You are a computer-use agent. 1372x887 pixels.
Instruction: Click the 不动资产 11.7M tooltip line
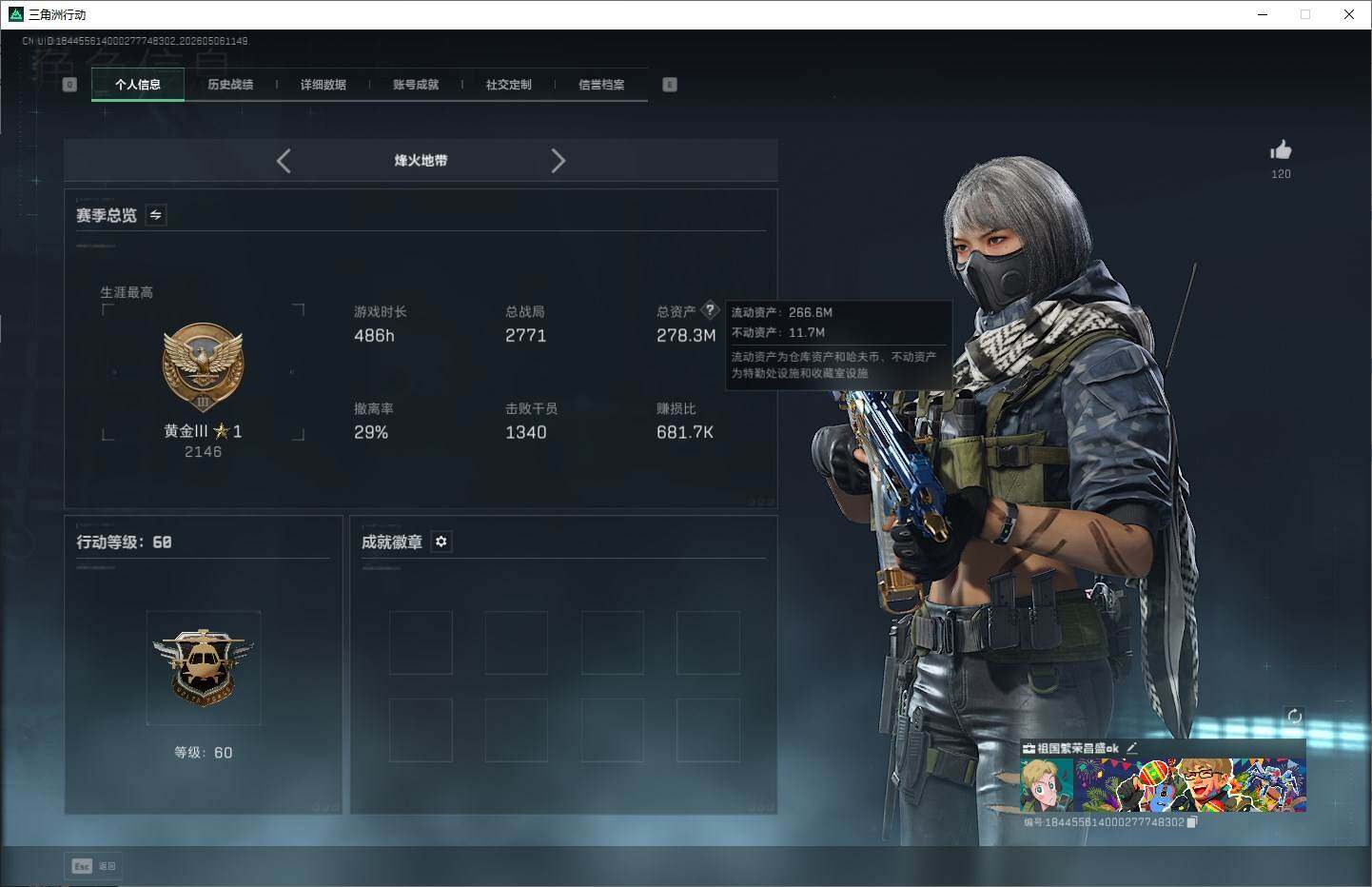click(x=777, y=333)
